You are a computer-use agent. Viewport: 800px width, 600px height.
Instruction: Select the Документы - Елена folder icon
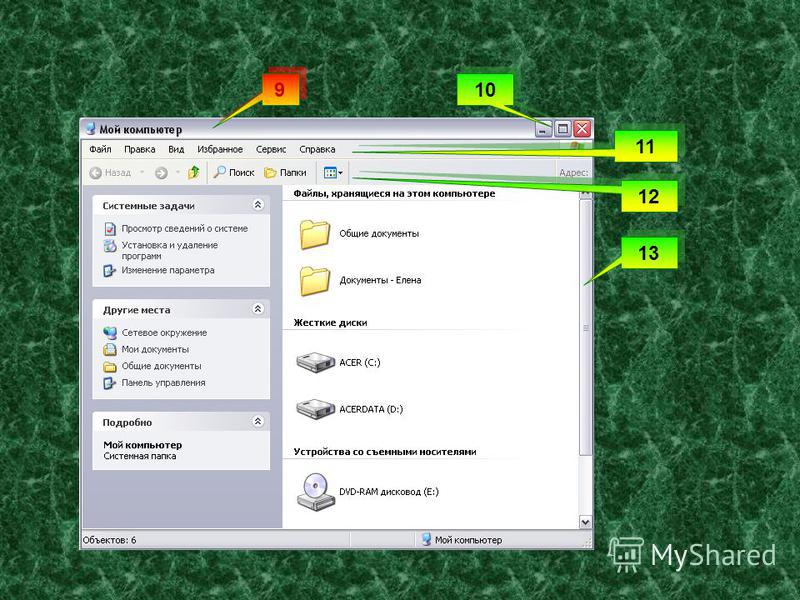[314, 281]
